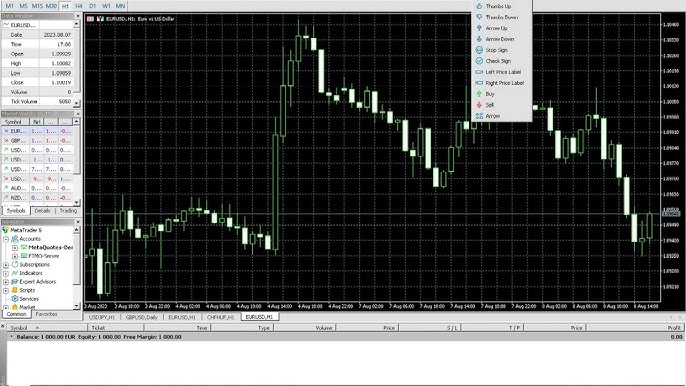Switch to Favorites tab in Navigator
The width and height of the screenshot is (686, 386).
[46, 314]
